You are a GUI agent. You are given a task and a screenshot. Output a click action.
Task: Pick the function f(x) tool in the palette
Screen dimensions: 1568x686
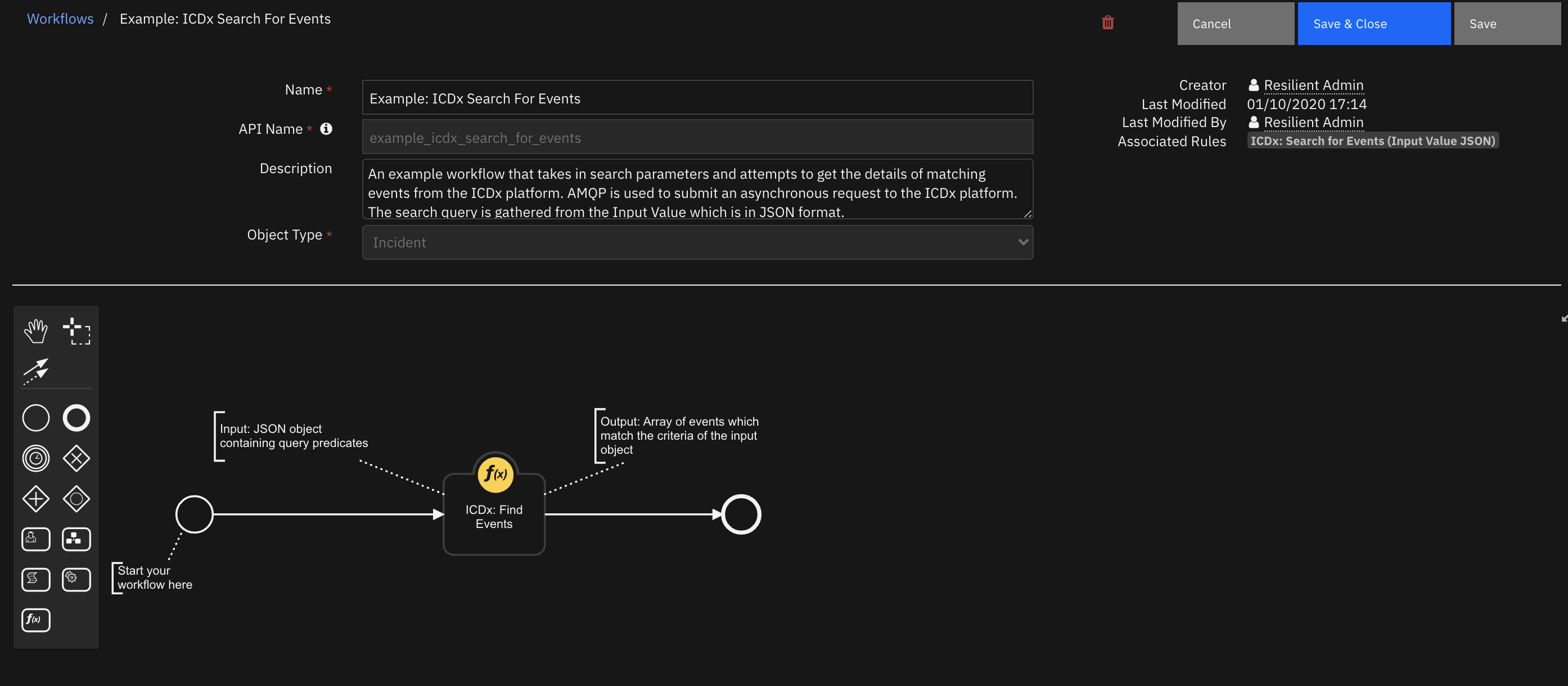click(x=36, y=620)
